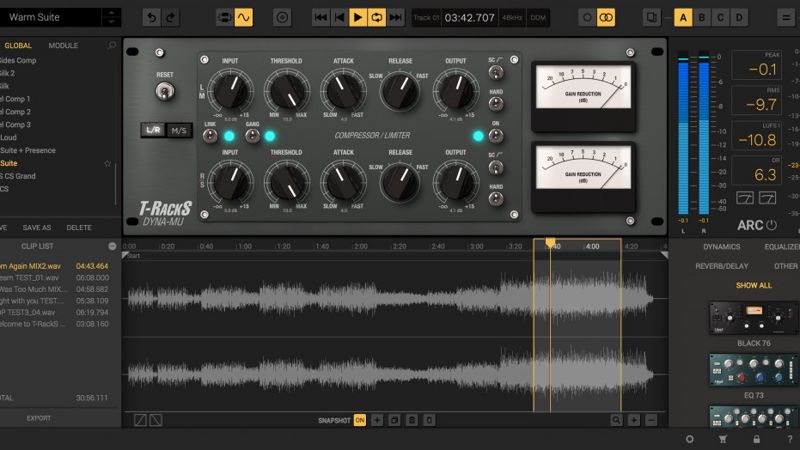This screenshot has width=800, height=450.
Task: Toggle the compressor ON switch
Action: (x=495, y=136)
